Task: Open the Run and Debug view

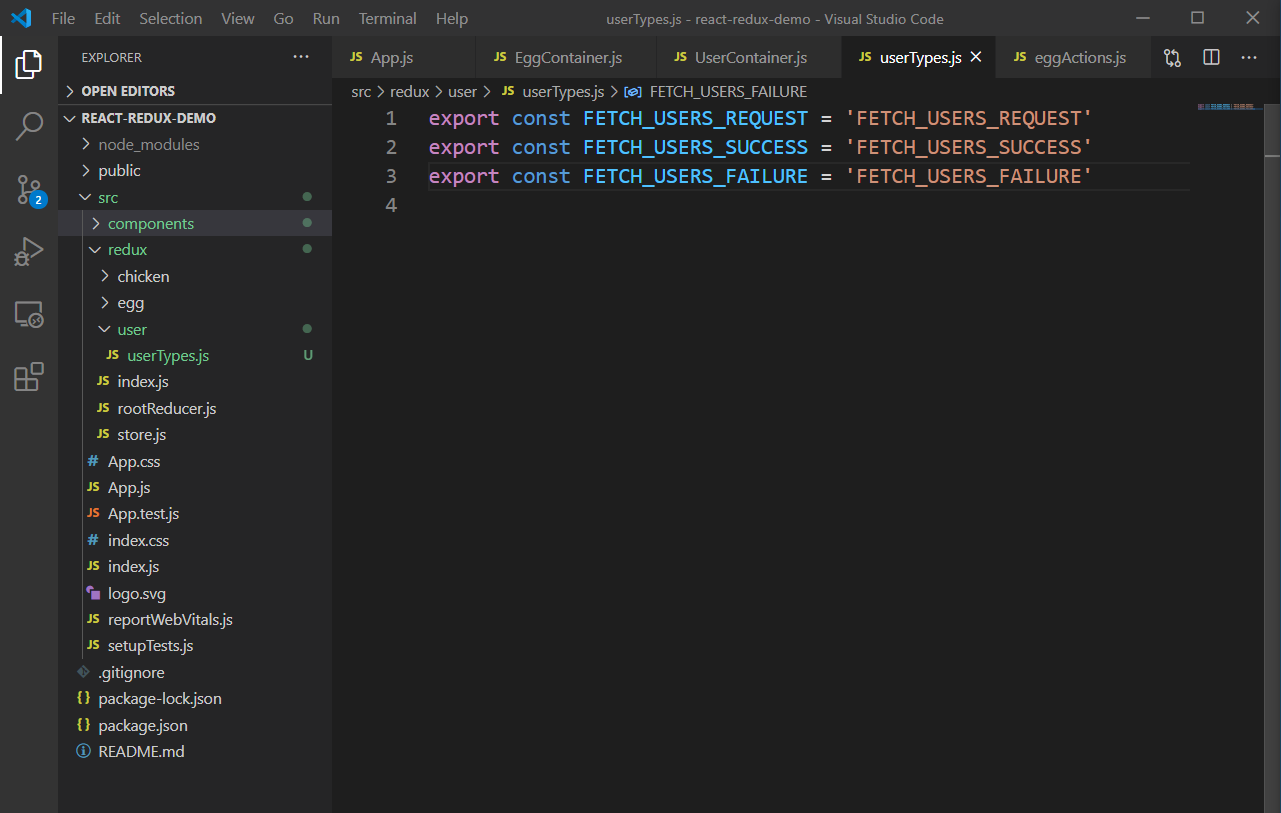Action: [x=29, y=251]
